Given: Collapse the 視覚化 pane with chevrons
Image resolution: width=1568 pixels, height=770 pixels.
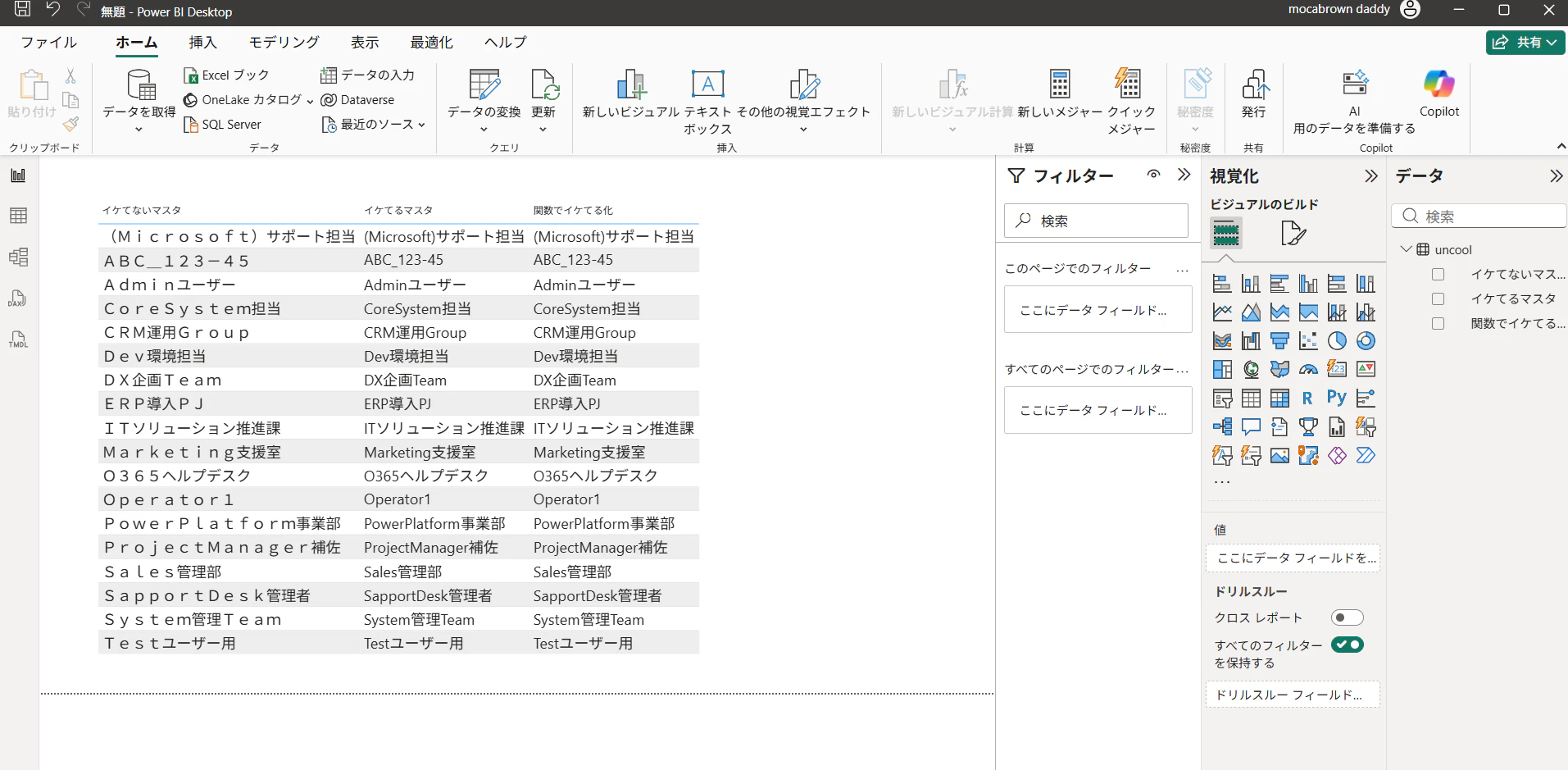Looking at the screenshot, I should click(1370, 176).
